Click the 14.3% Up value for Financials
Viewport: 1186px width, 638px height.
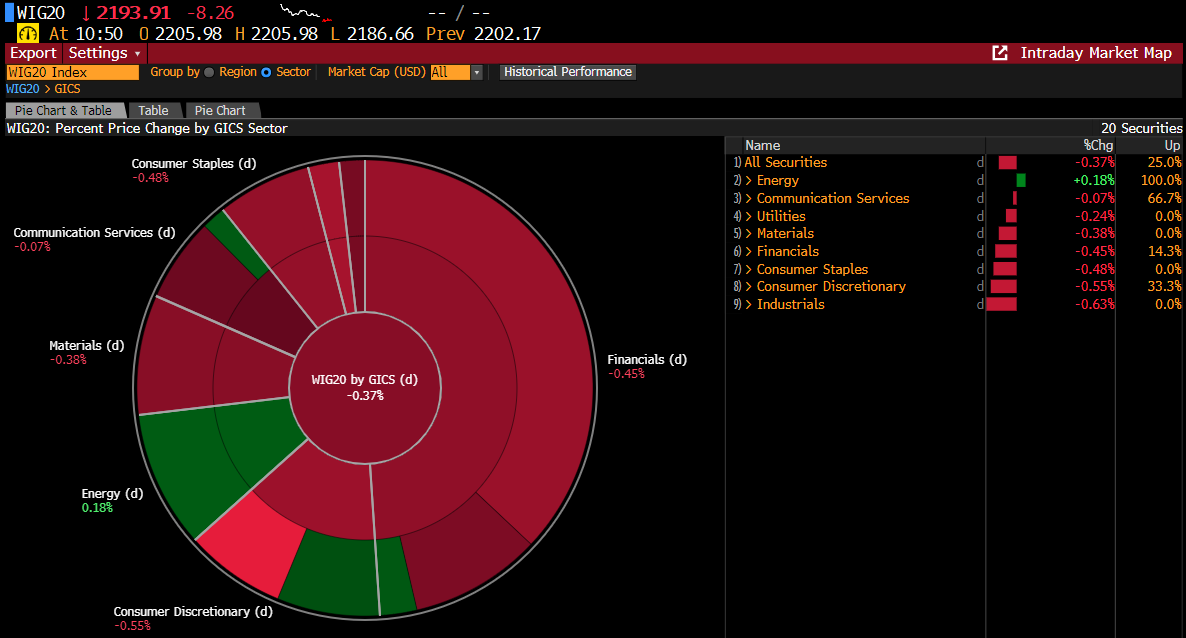[x=1164, y=251]
